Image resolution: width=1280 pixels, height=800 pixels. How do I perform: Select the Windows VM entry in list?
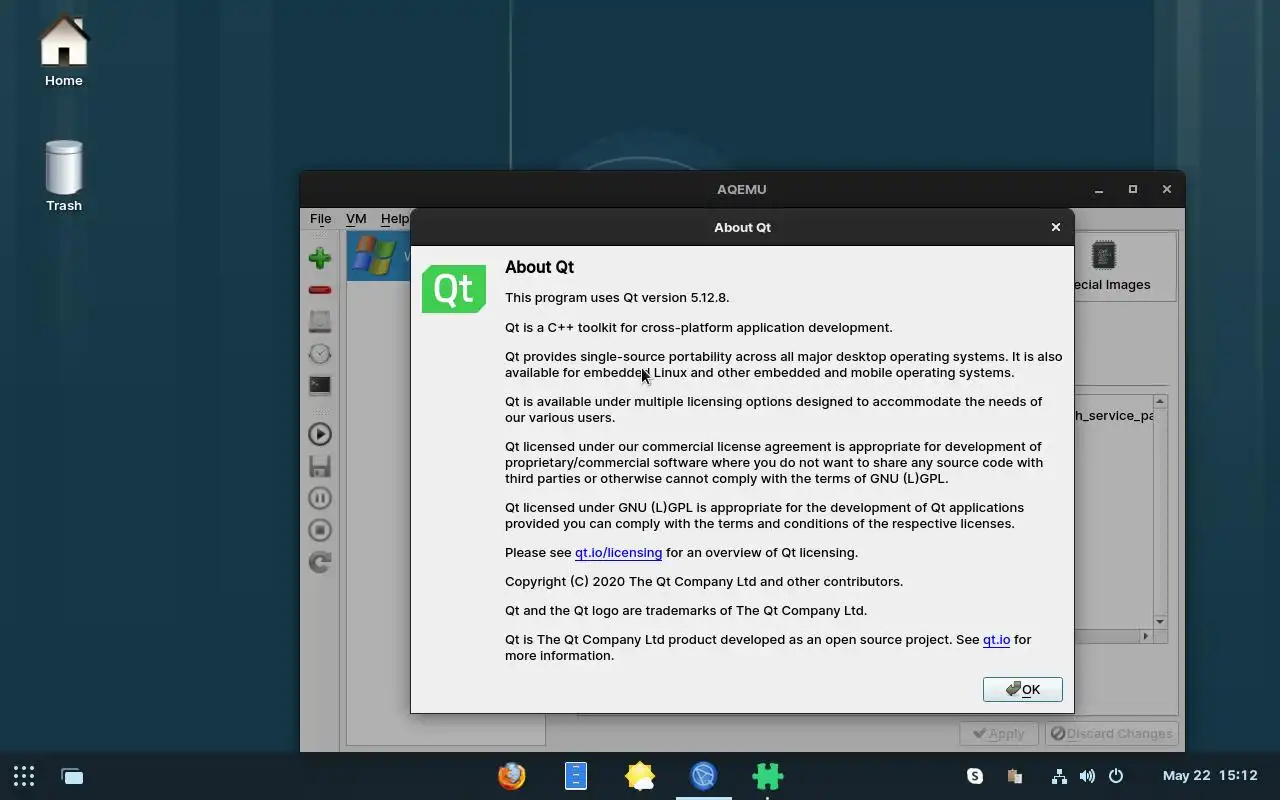(x=379, y=256)
